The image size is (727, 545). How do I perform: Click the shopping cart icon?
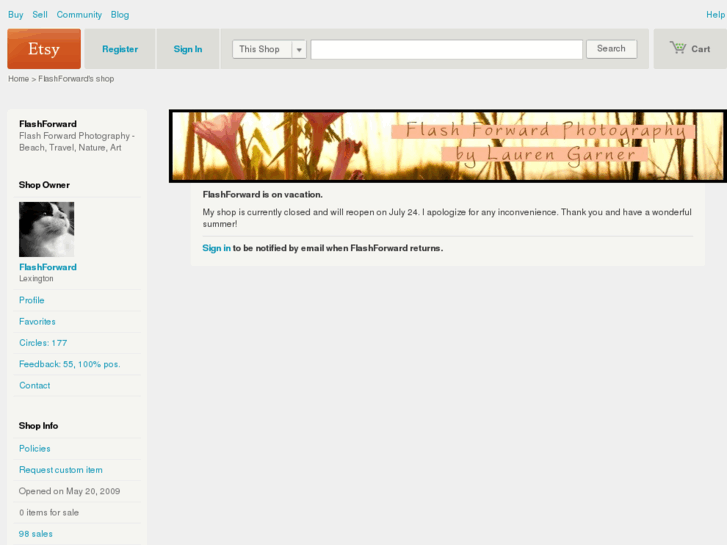pyautogui.click(x=678, y=48)
